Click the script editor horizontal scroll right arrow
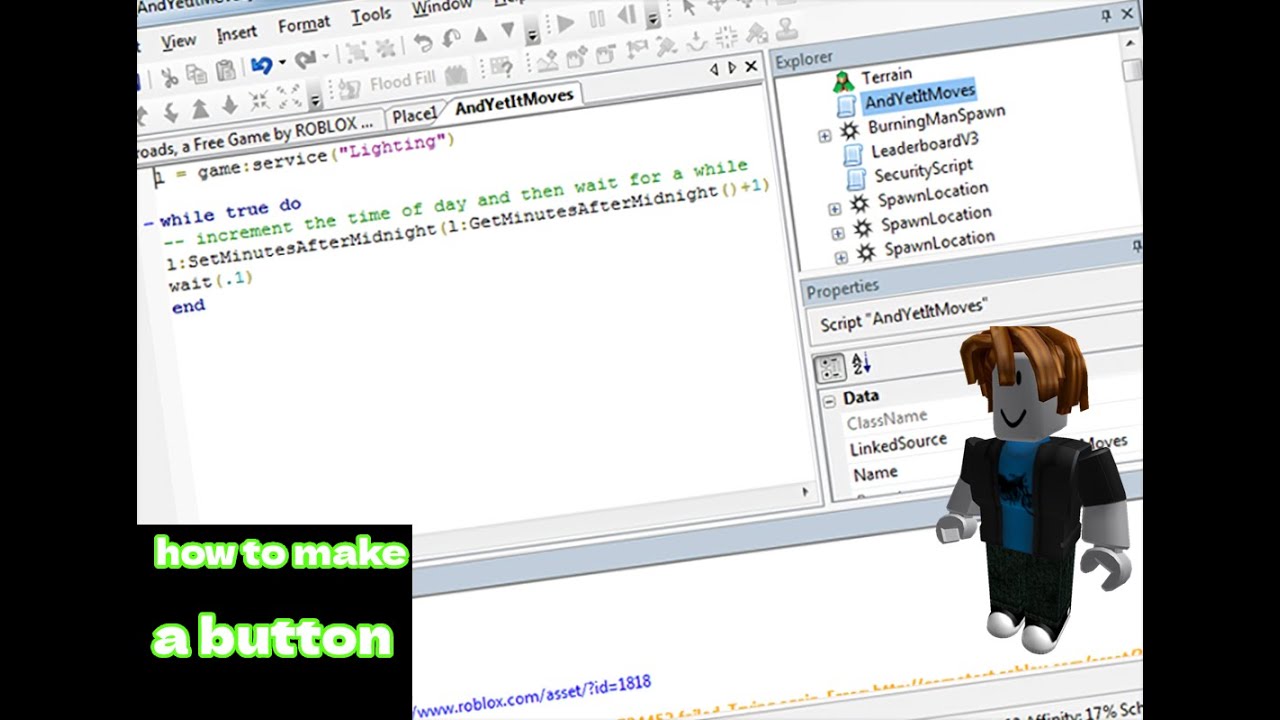This screenshot has width=1280, height=720. [805, 491]
